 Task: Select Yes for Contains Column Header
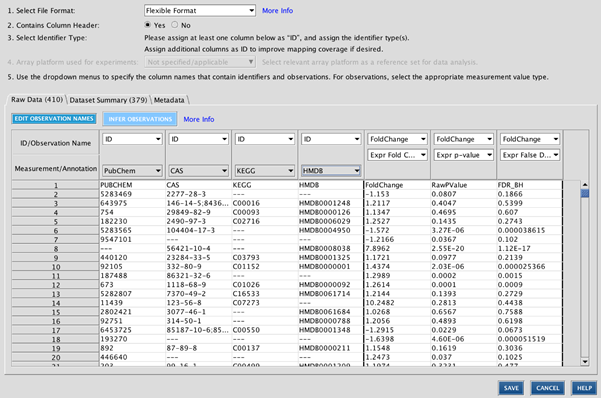(148, 25)
